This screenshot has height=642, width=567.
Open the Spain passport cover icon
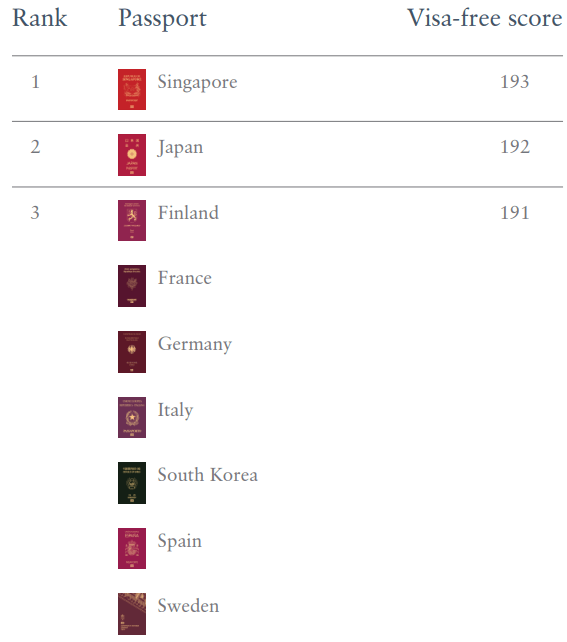pyautogui.click(x=132, y=548)
